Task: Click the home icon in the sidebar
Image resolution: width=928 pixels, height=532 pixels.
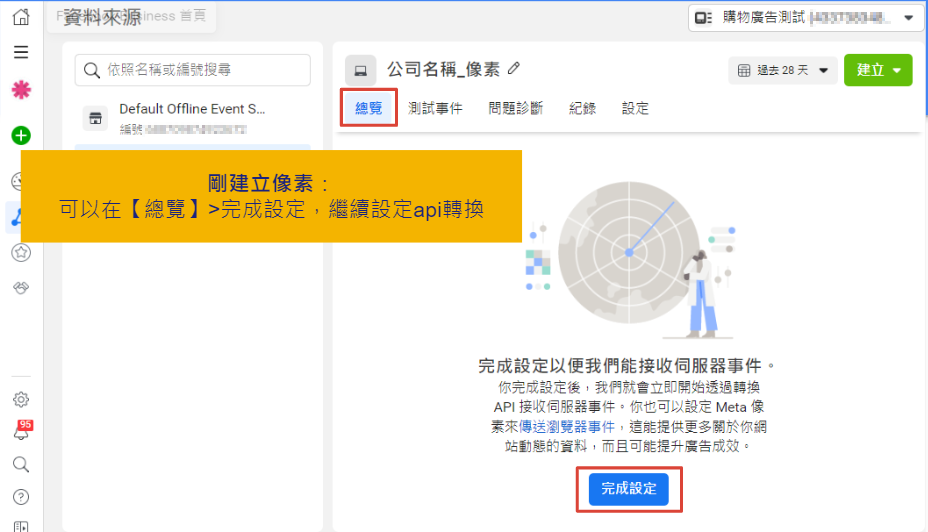Action: click(21, 17)
